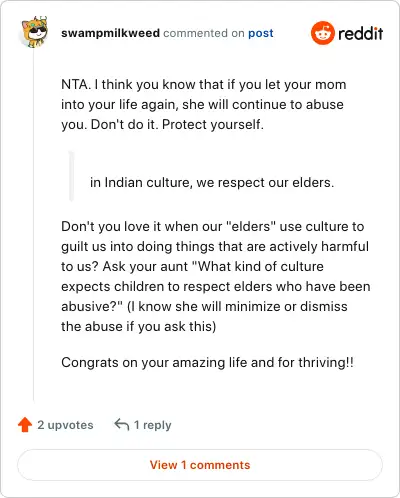Click the Reddit snoo logo icon
The height and width of the screenshot is (498, 400).
322,33
